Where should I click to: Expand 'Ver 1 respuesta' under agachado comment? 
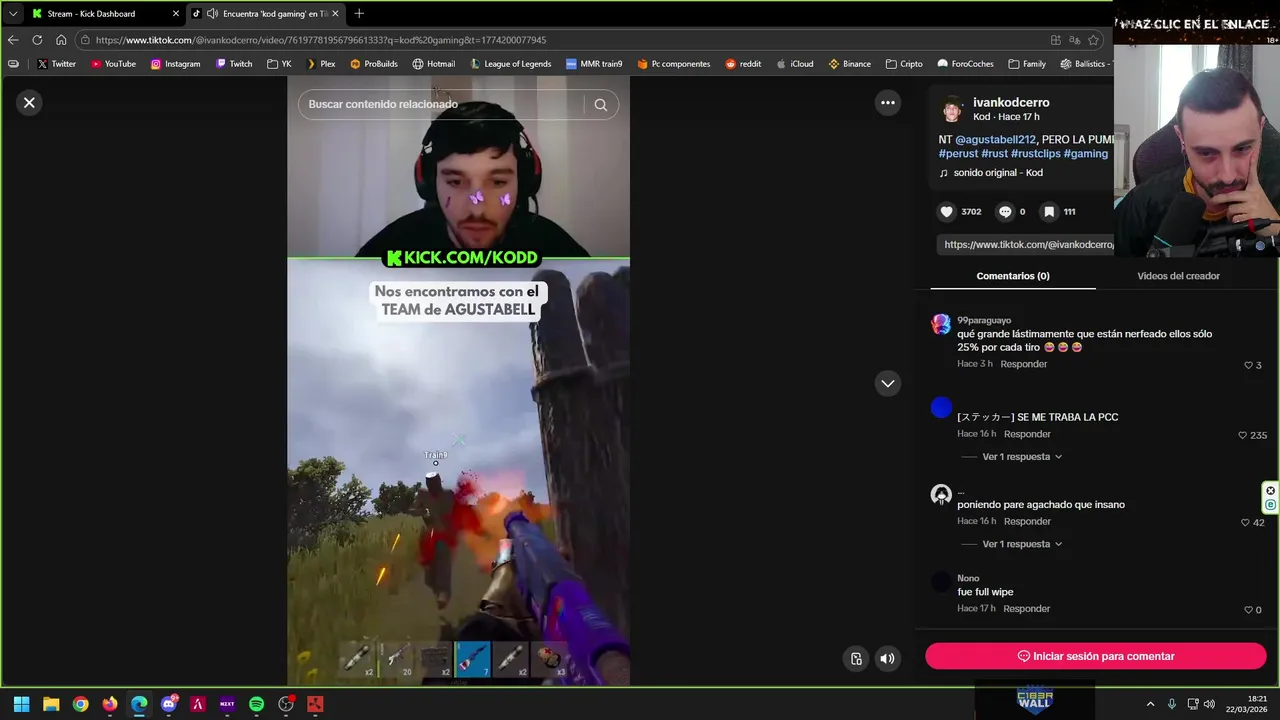pos(1022,544)
